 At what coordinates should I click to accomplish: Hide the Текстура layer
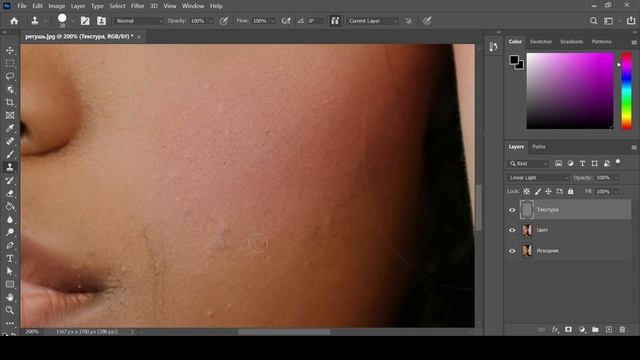[x=512, y=210]
